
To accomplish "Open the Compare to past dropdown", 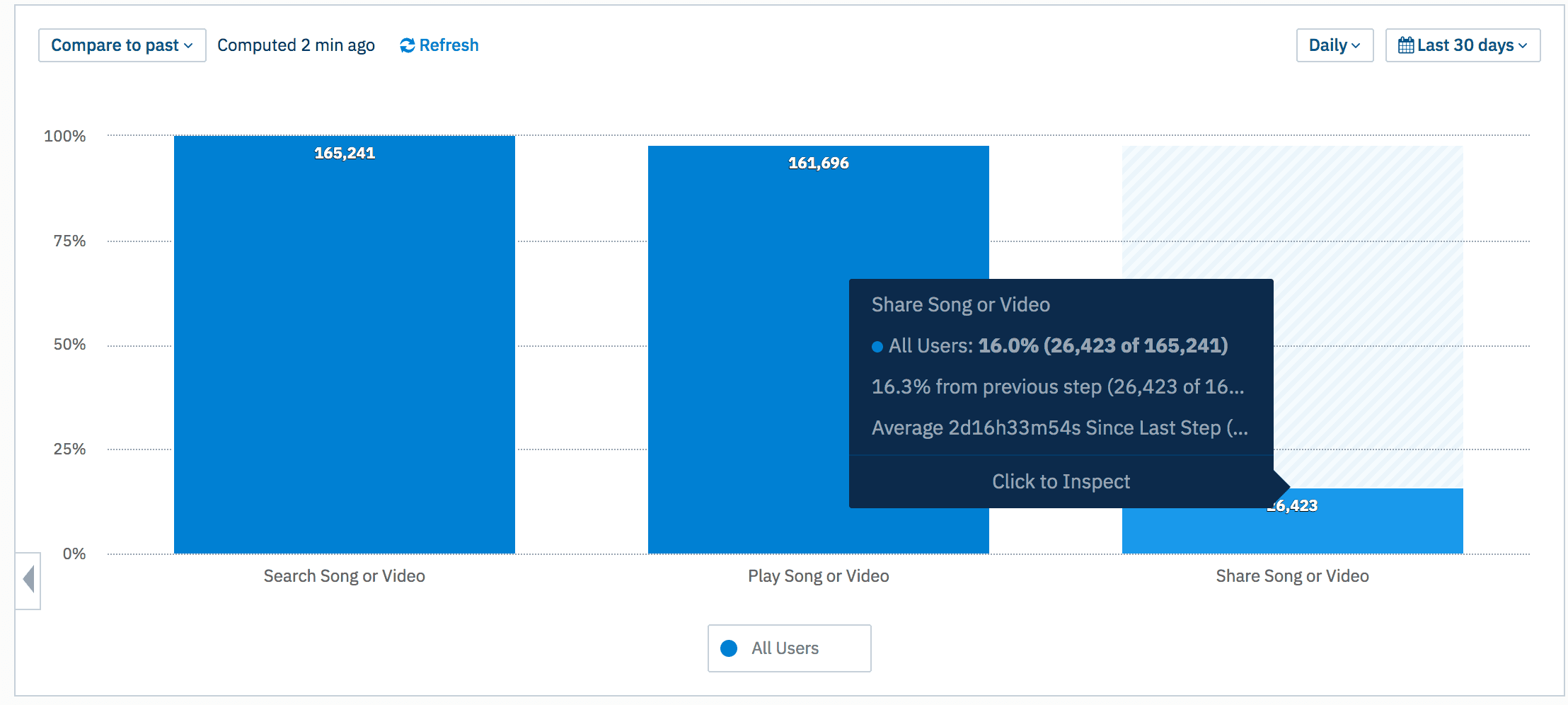I will point(122,45).
